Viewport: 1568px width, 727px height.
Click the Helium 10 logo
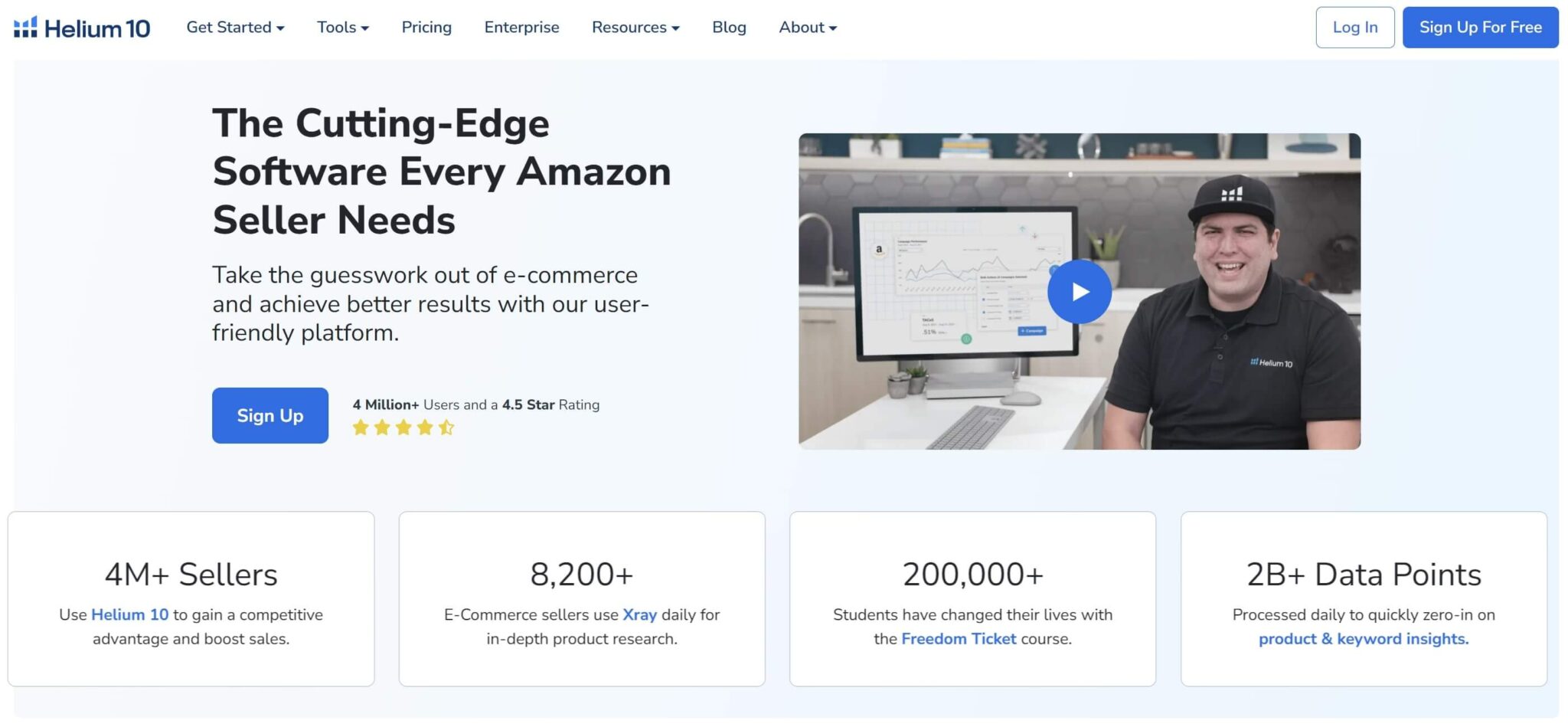click(82, 28)
